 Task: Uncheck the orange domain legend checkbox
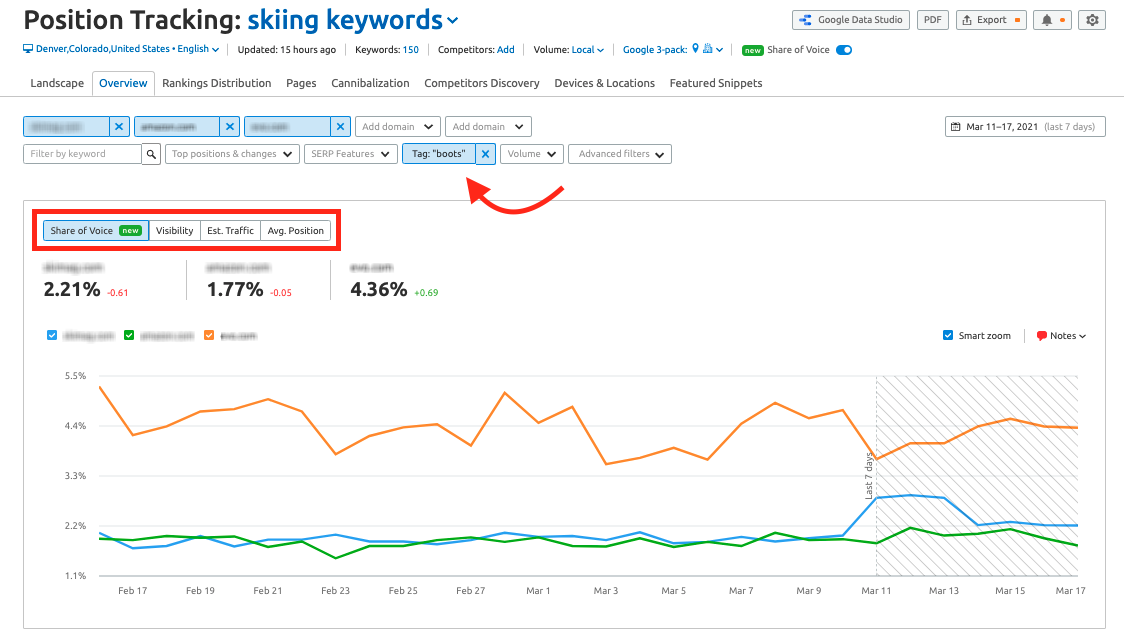click(x=210, y=336)
